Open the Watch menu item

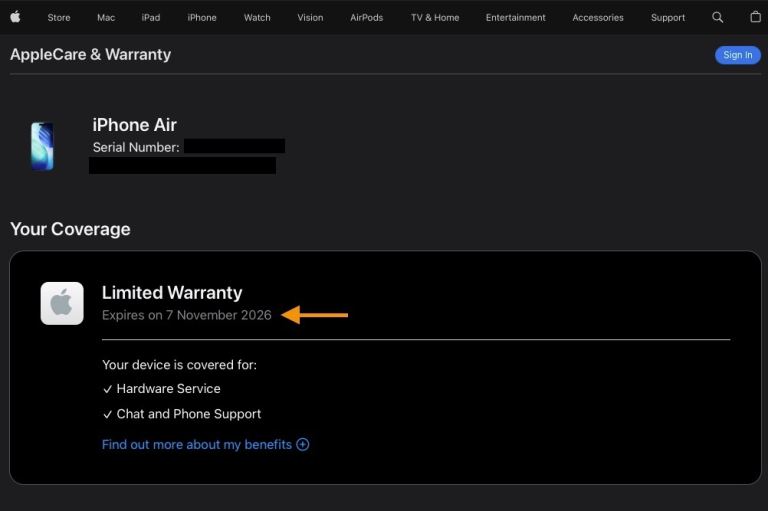coord(257,18)
